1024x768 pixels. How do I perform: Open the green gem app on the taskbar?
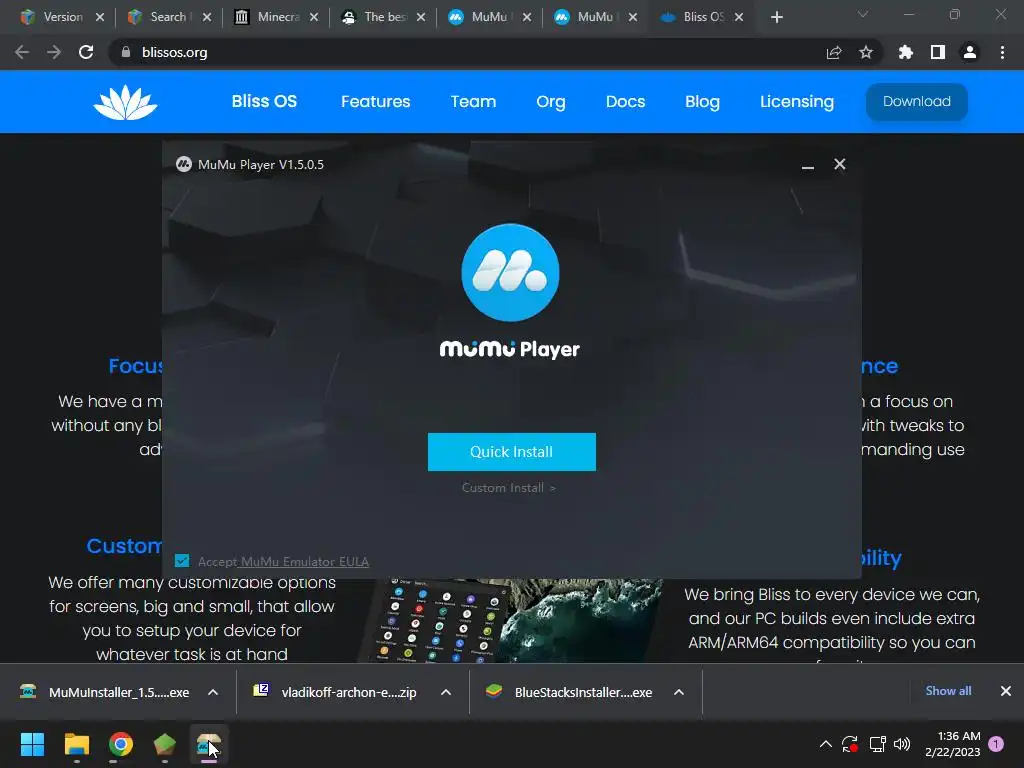click(x=165, y=744)
